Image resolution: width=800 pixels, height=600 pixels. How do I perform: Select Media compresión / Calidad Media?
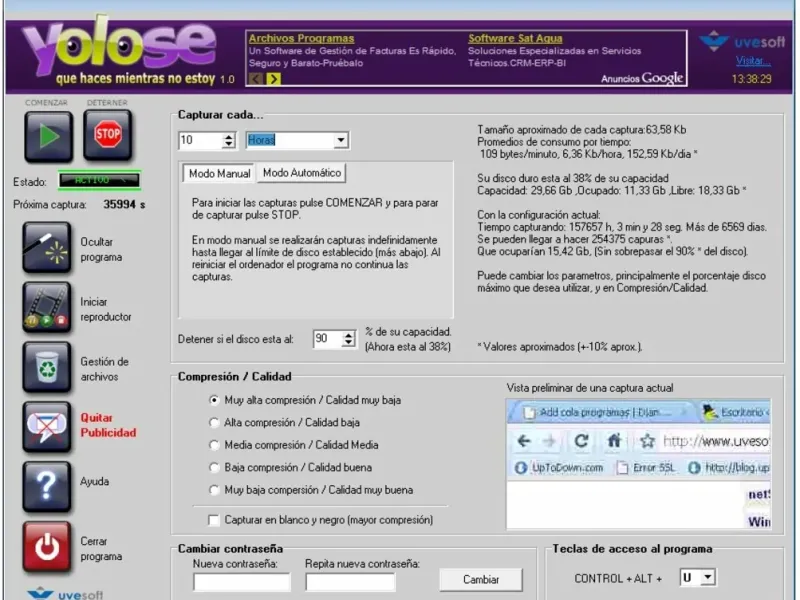pyautogui.click(x=214, y=445)
